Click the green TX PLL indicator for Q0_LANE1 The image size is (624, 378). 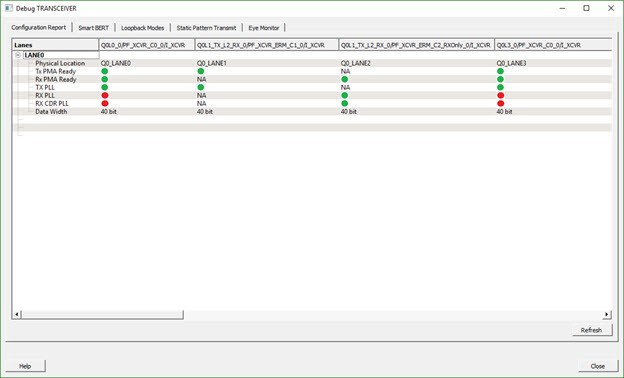[201, 87]
